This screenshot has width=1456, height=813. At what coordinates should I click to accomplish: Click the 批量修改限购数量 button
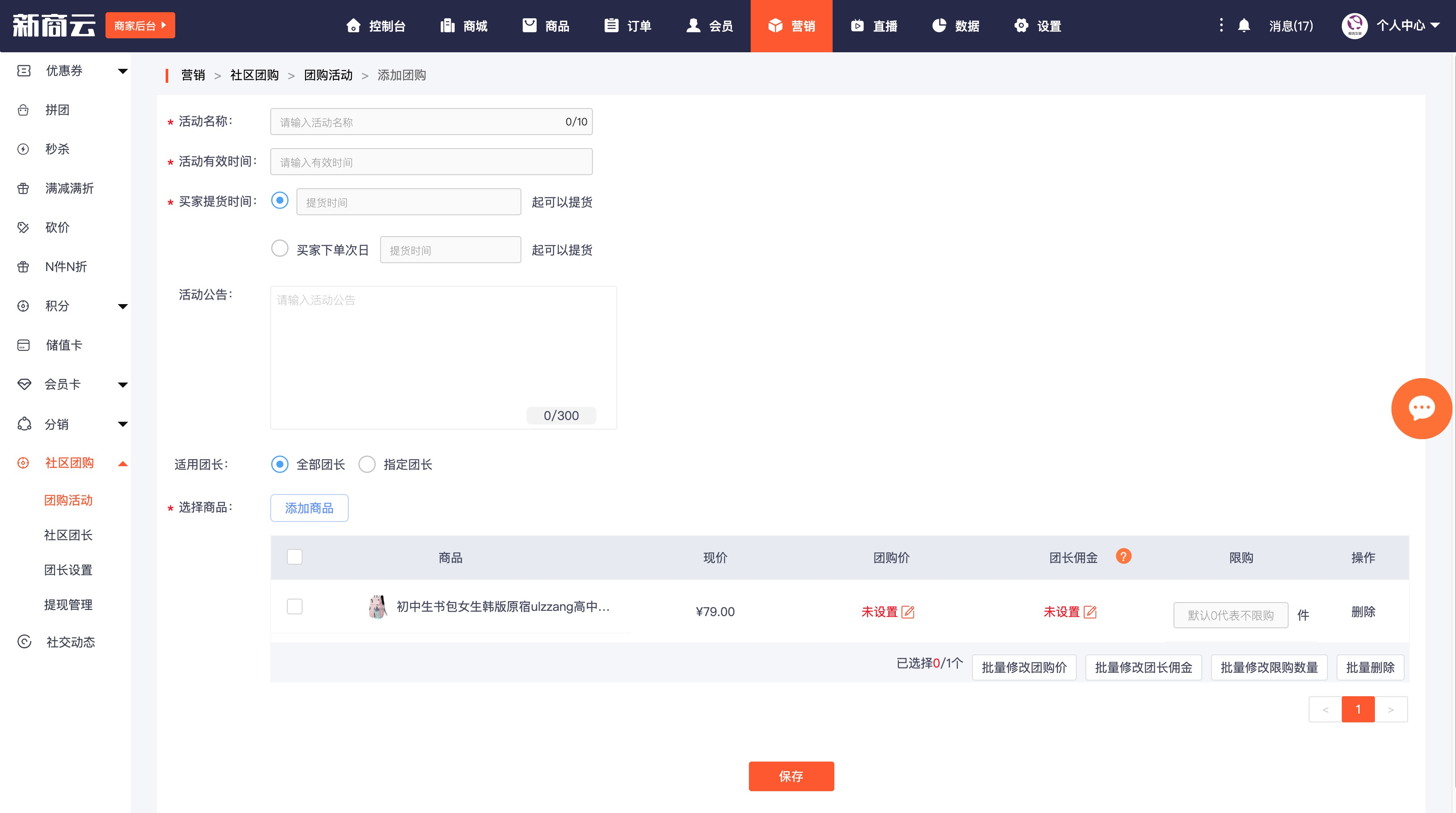[1269, 667]
